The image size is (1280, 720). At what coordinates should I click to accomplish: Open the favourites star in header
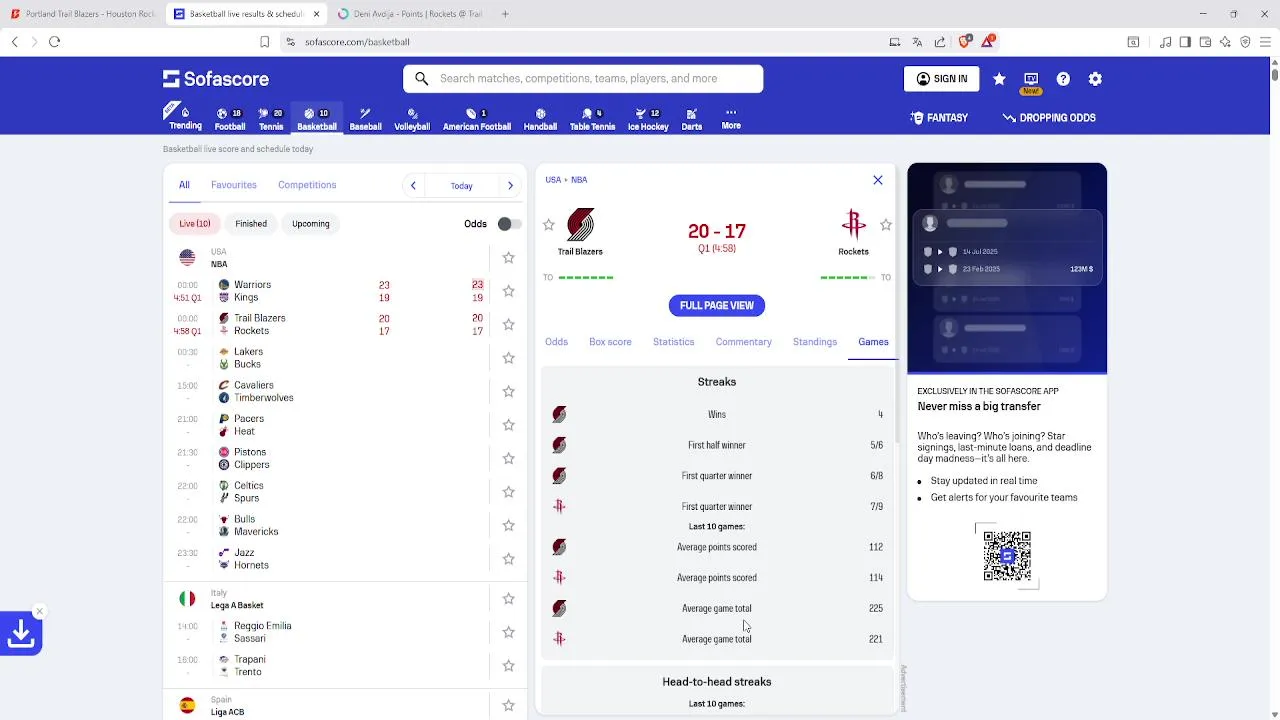(x=999, y=79)
